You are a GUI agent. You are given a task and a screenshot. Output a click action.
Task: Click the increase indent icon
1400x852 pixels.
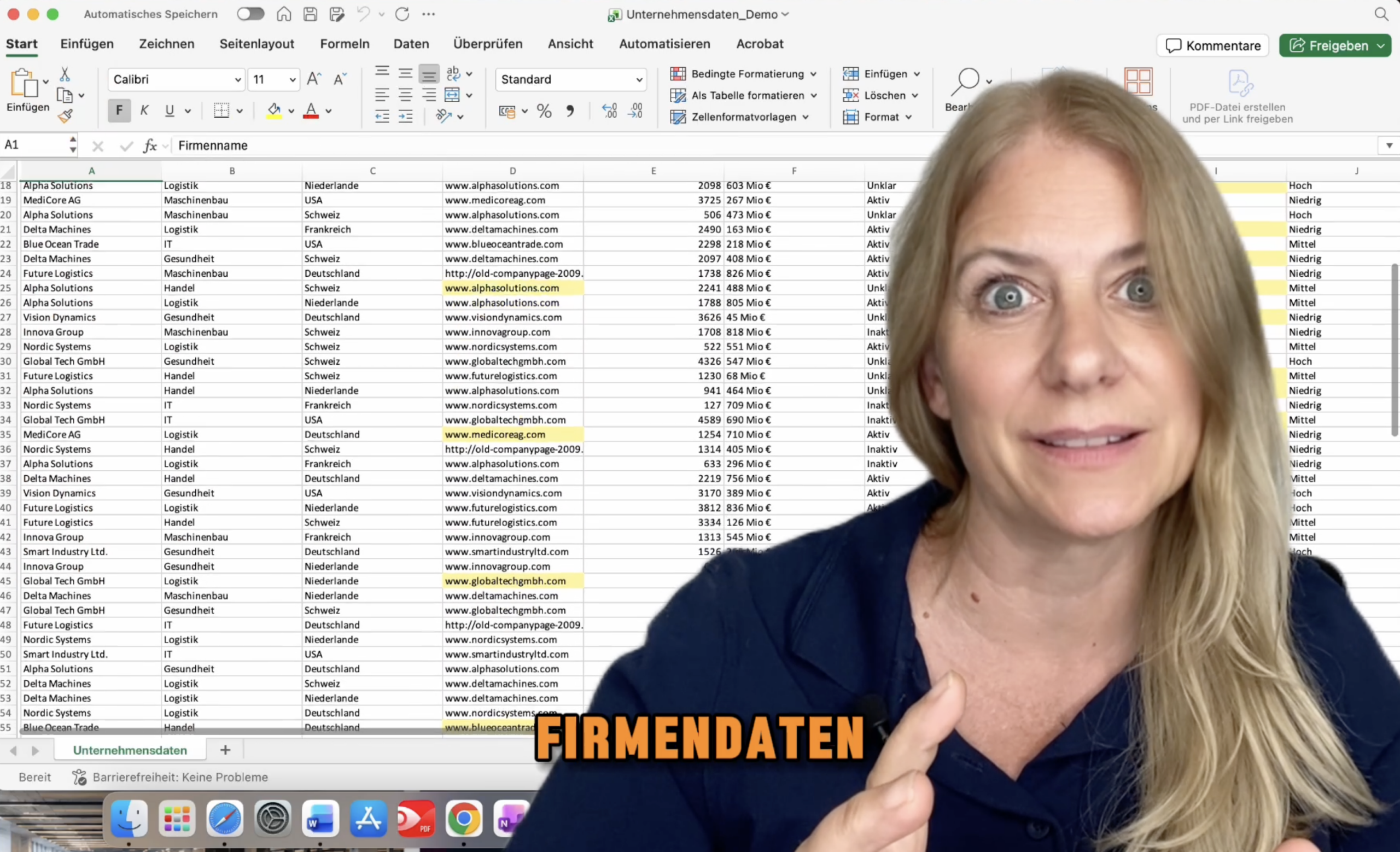click(405, 116)
